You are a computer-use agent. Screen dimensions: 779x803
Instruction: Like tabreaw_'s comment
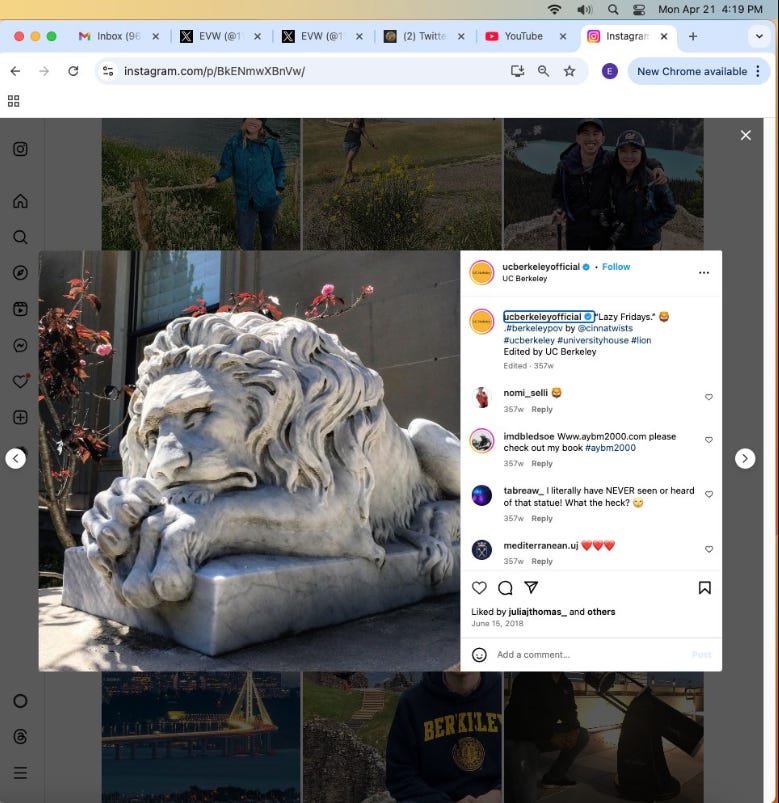tap(709, 494)
